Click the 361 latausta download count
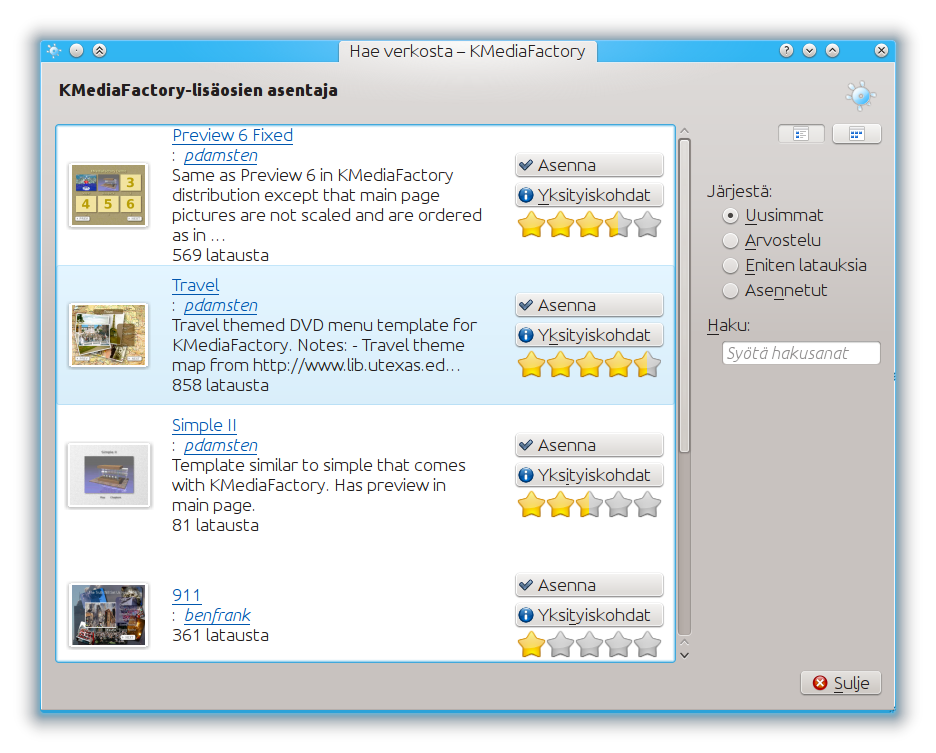 (x=220, y=635)
